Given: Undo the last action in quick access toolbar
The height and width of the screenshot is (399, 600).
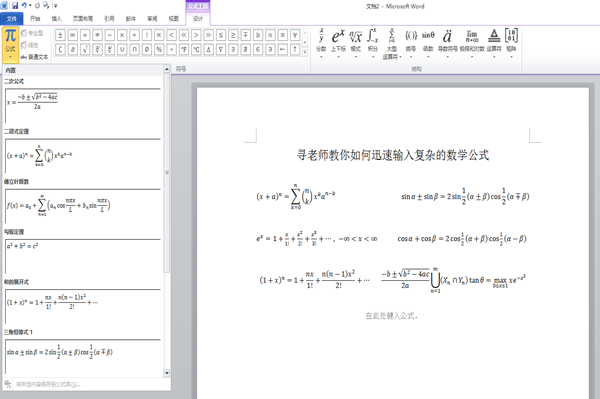Looking at the screenshot, I should [24, 5].
